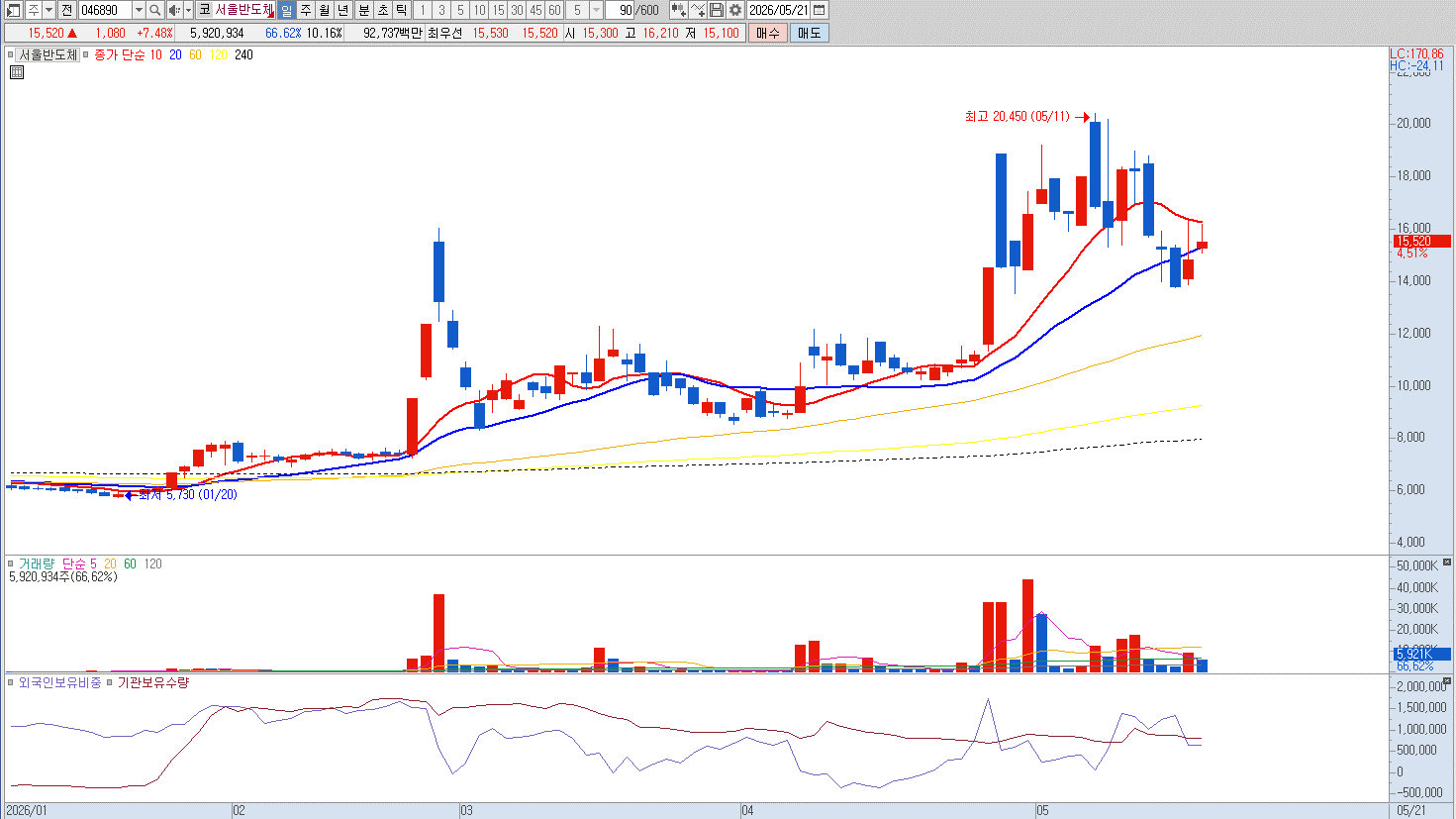Select the 30 interval tab

pyautogui.click(x=517, y=10)
